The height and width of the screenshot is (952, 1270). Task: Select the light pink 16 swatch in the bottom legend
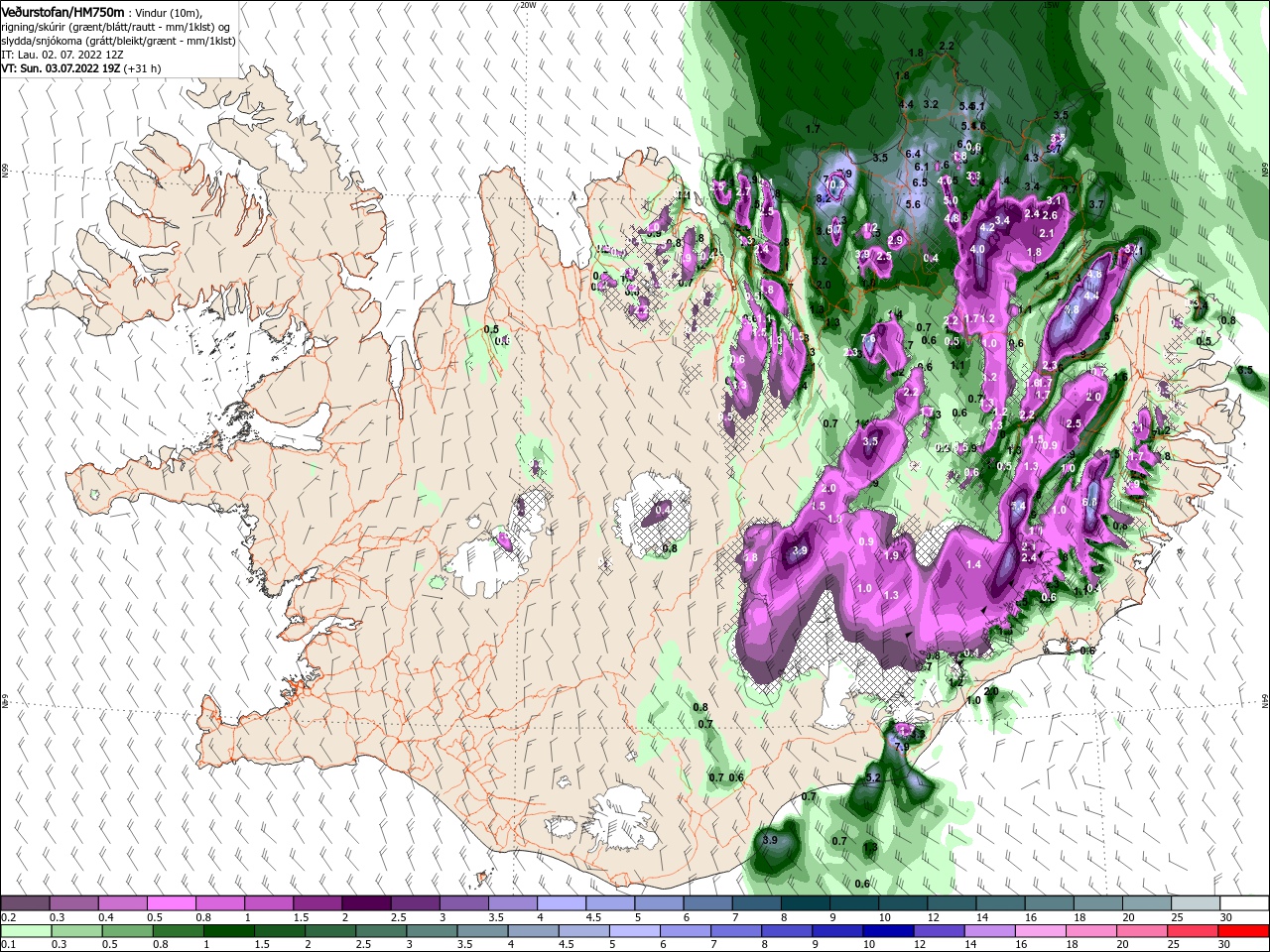pyautogui.click(x=1040, y=930)
